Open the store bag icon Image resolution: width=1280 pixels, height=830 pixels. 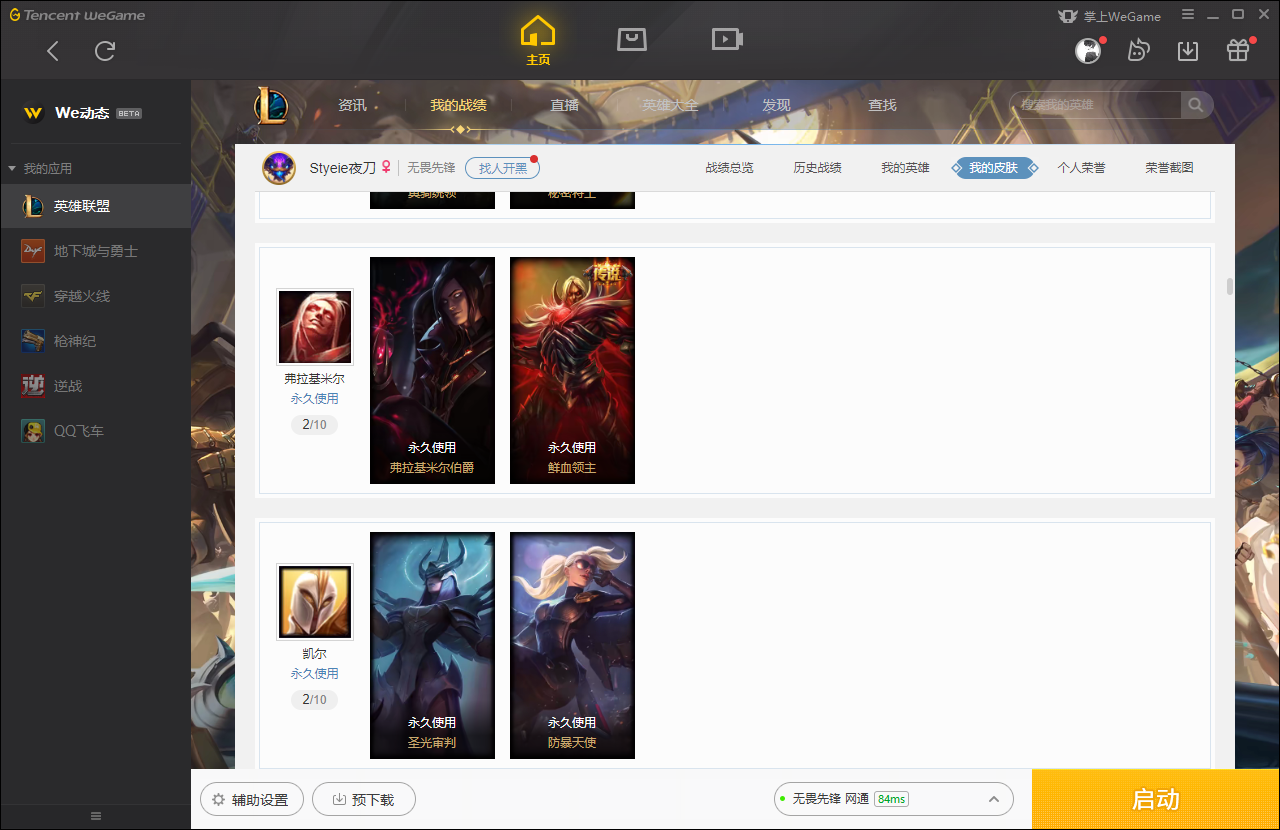pos(632,39)
